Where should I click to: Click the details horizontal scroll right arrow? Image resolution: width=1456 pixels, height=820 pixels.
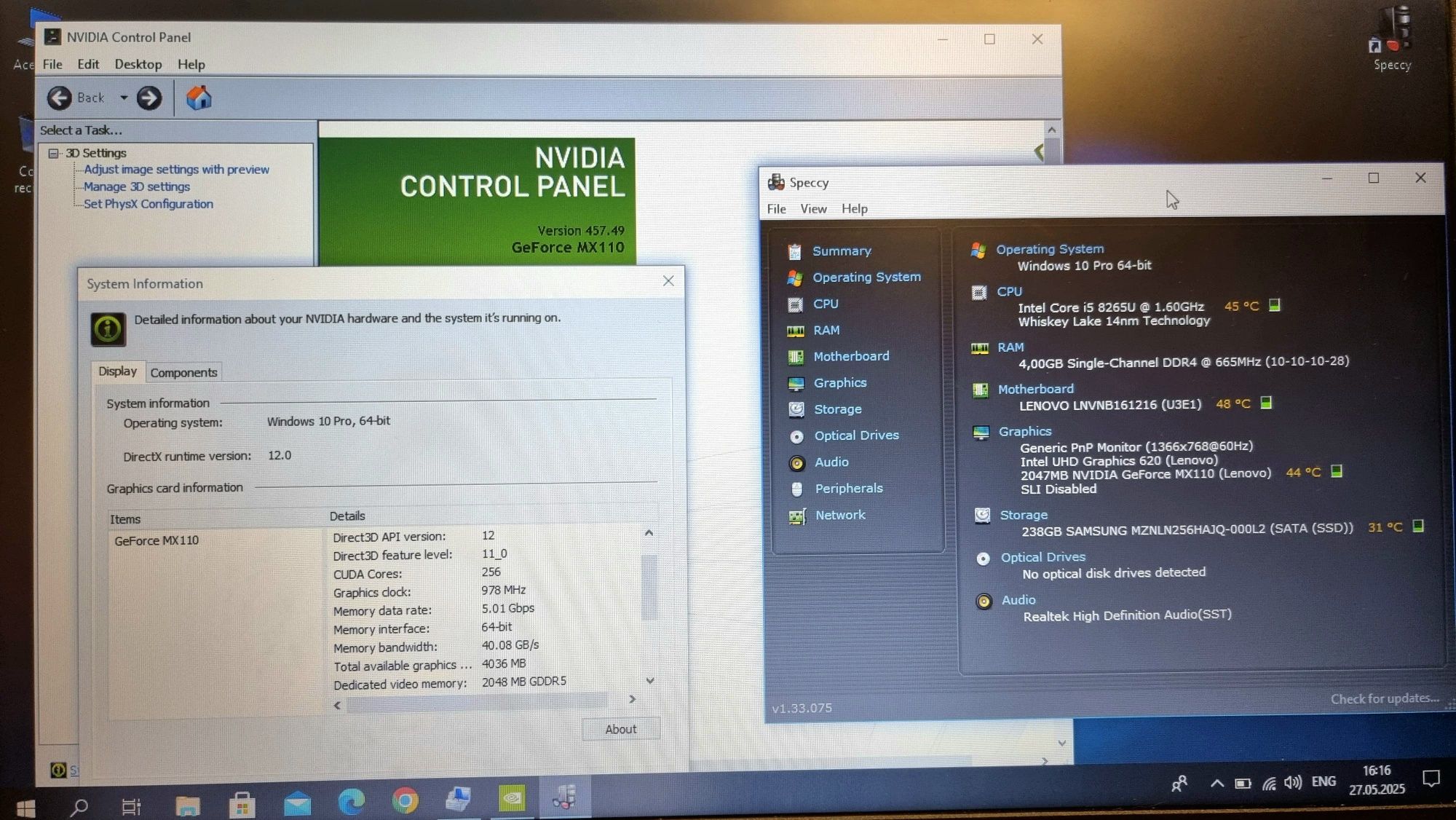coord(632,699)
